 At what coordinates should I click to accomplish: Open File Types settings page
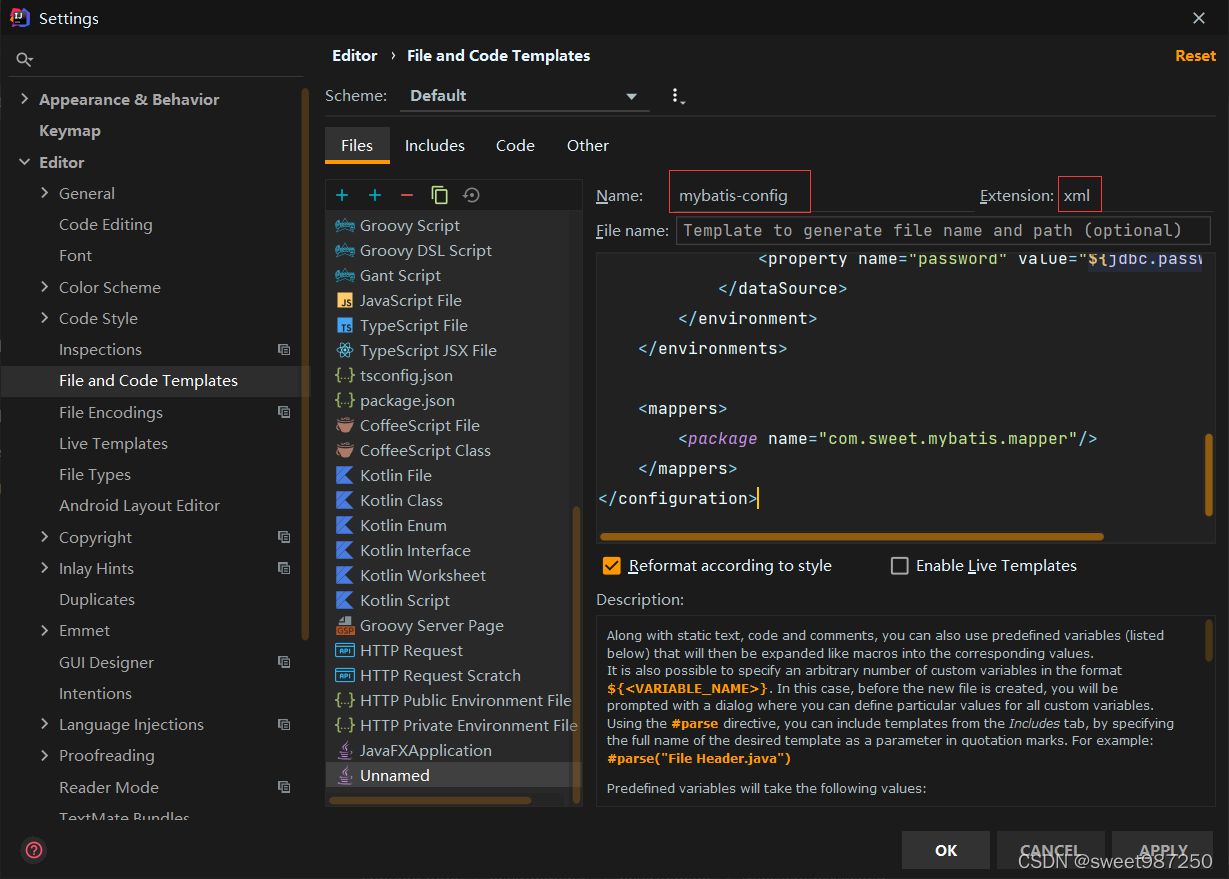[x=95, y=474]
